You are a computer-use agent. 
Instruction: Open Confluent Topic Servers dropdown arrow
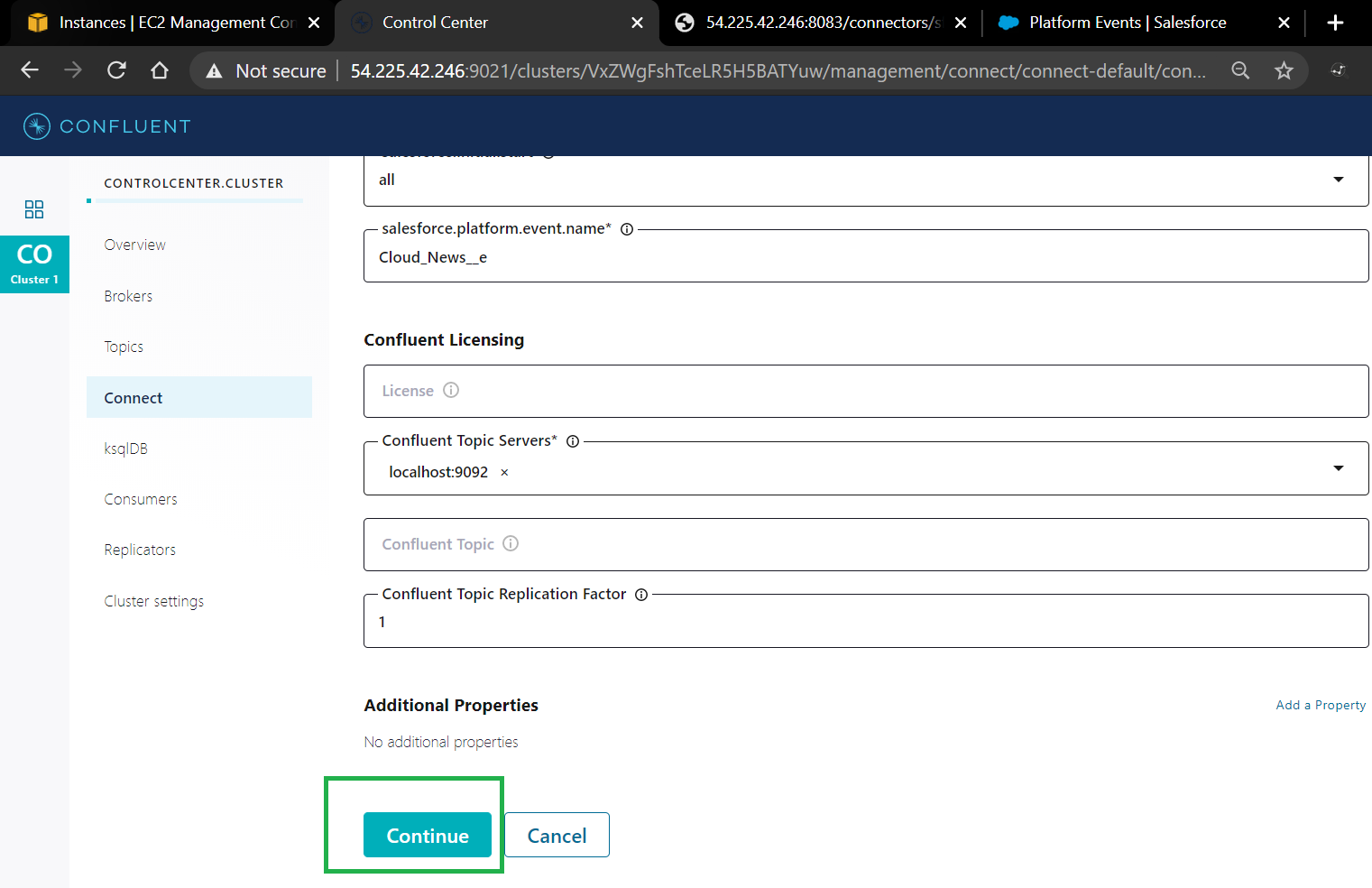pyautogui.click(x=1338, y=467)
